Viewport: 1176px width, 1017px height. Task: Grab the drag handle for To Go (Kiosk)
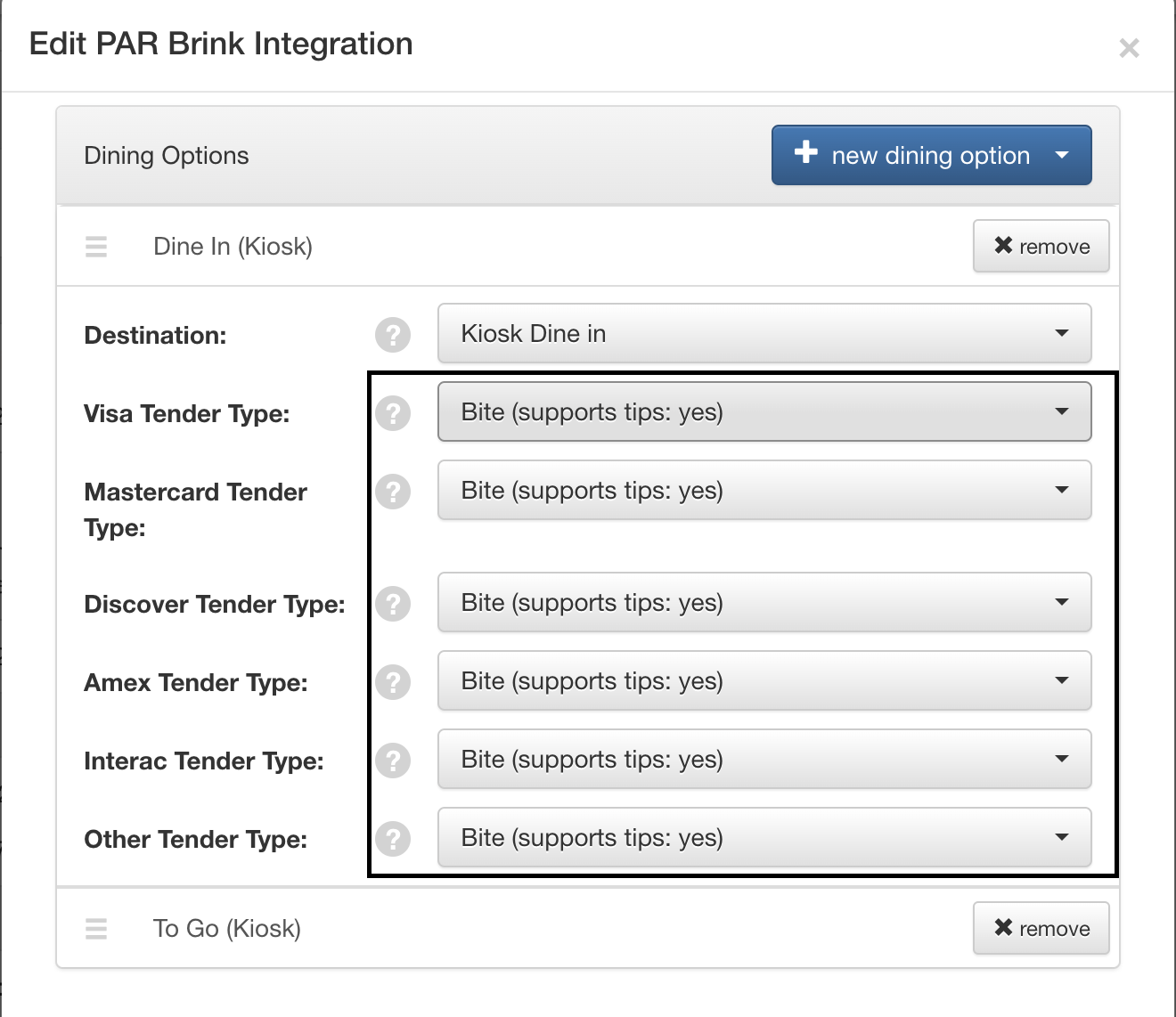point(96,929)
